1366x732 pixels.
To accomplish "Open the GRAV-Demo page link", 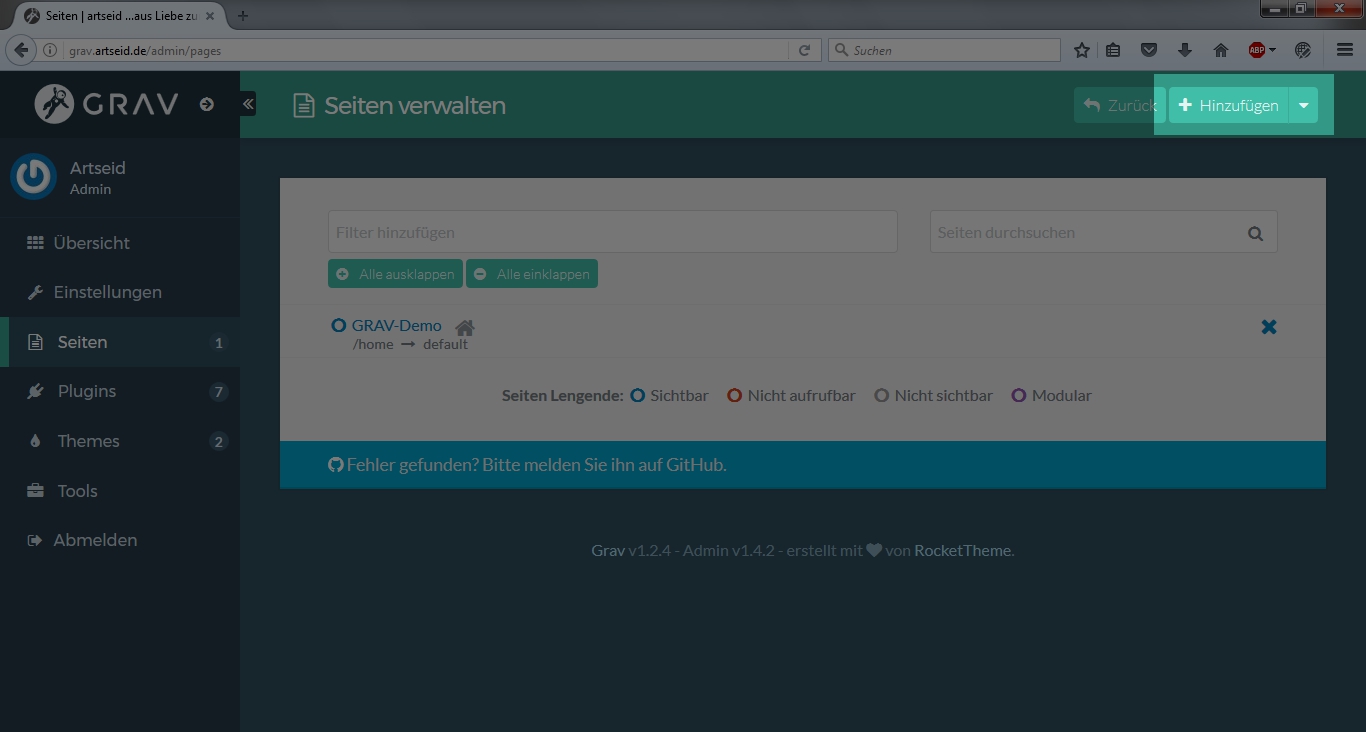I will click(x=396, y=325).
